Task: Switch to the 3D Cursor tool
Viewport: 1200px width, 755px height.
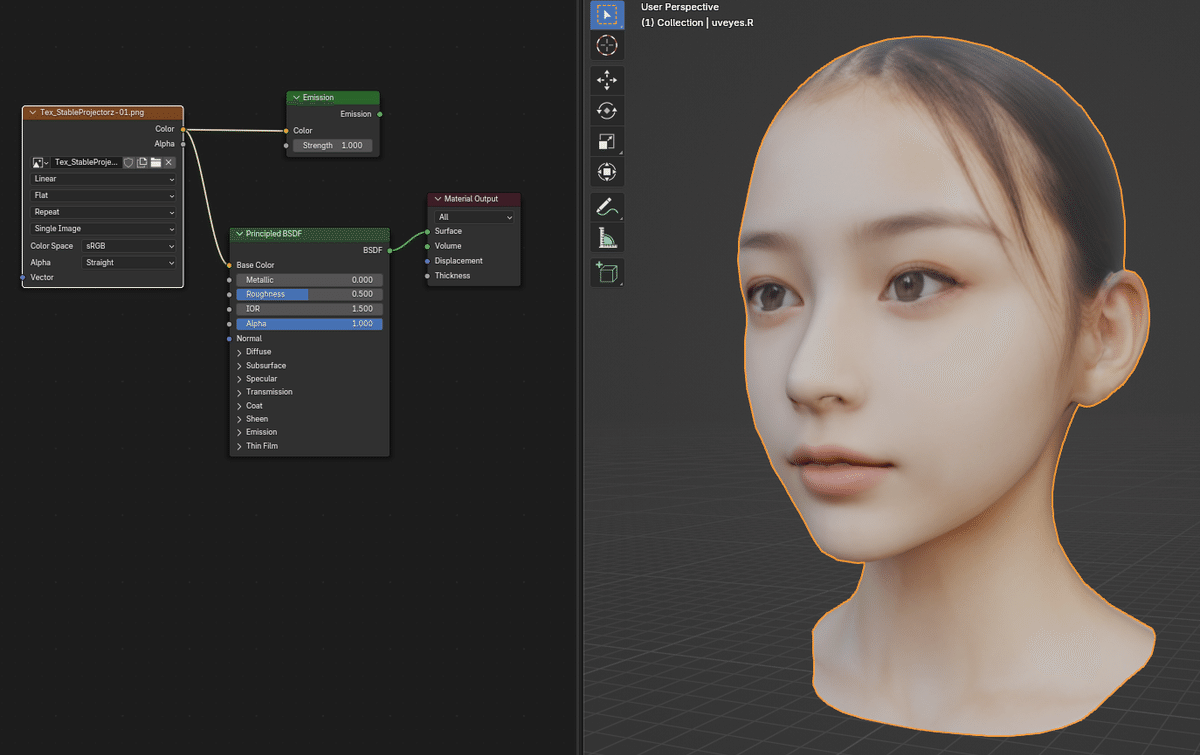Action: click(607, 45)
